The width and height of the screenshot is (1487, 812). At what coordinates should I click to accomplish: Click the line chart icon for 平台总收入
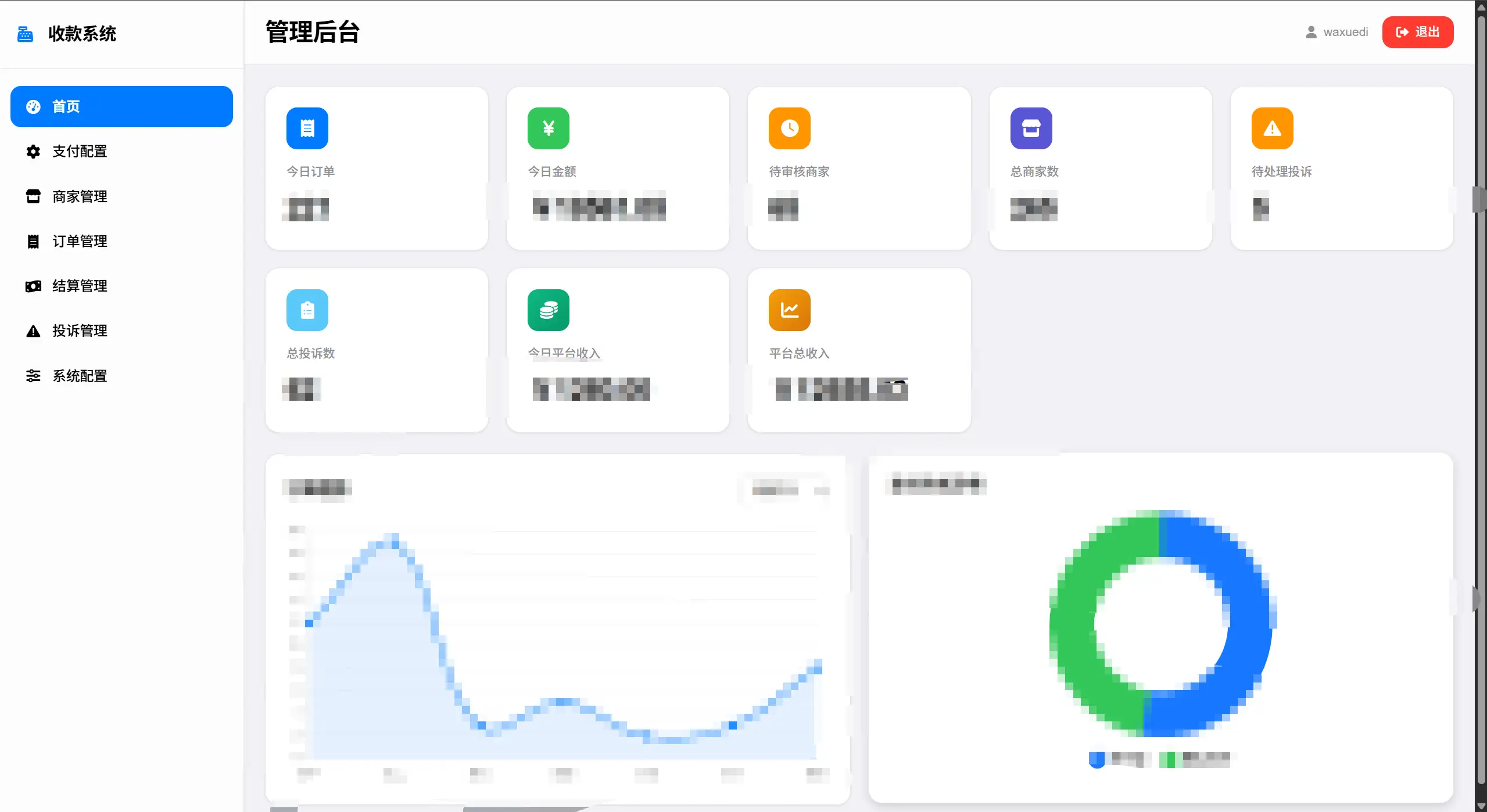coord(789,310)
